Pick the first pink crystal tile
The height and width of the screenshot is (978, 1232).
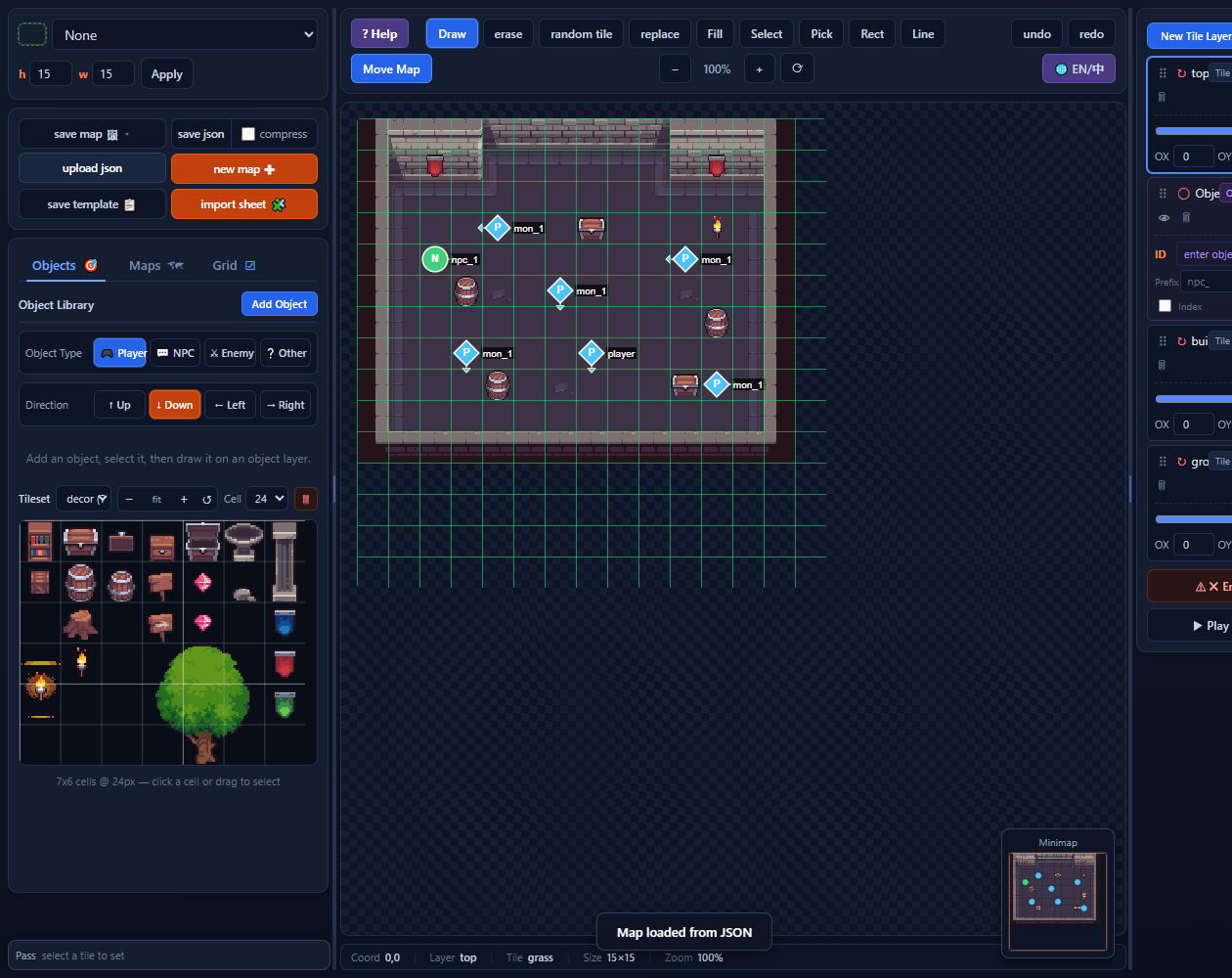pyautogui.click(x=202, y=583)
